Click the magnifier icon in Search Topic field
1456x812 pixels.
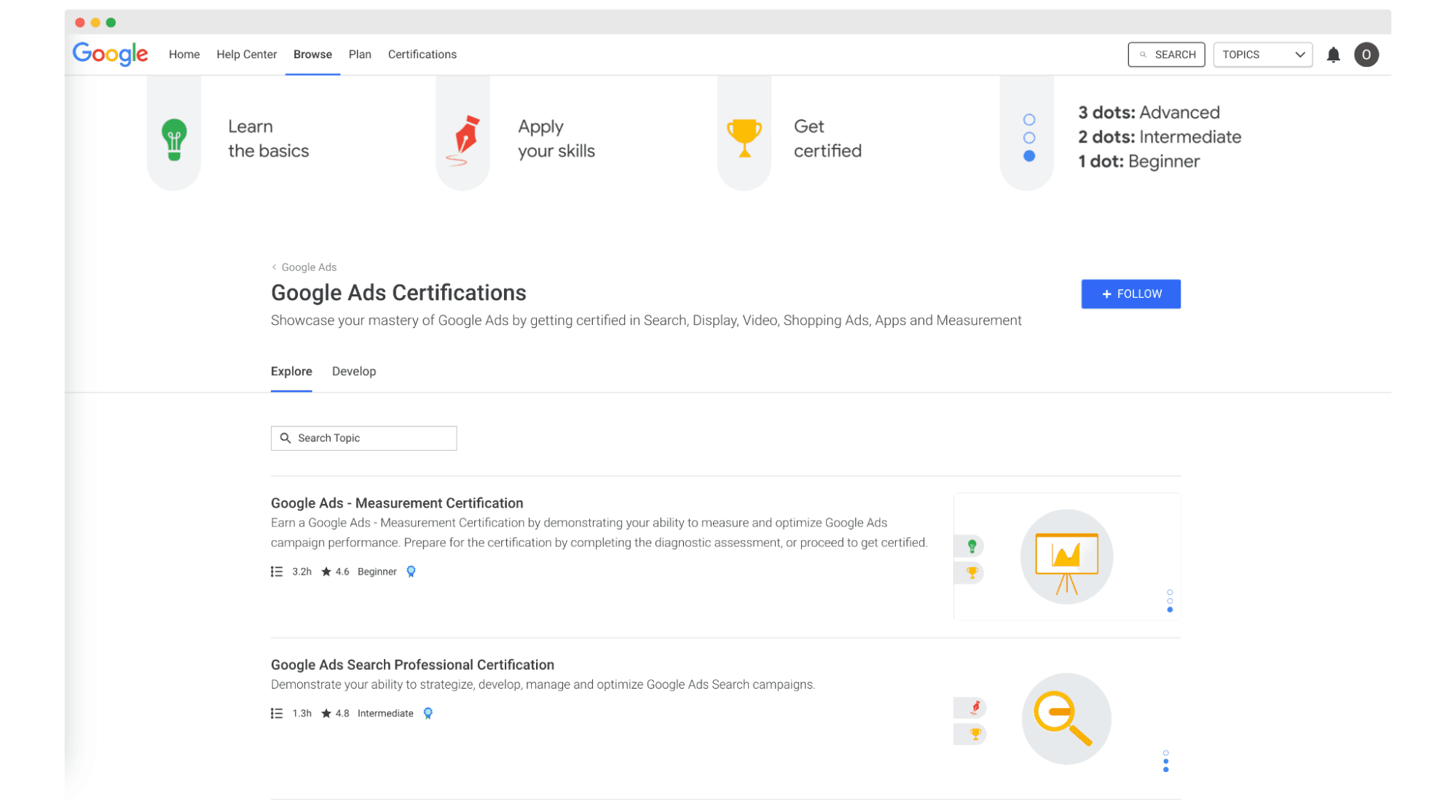(x=286, y=438)
